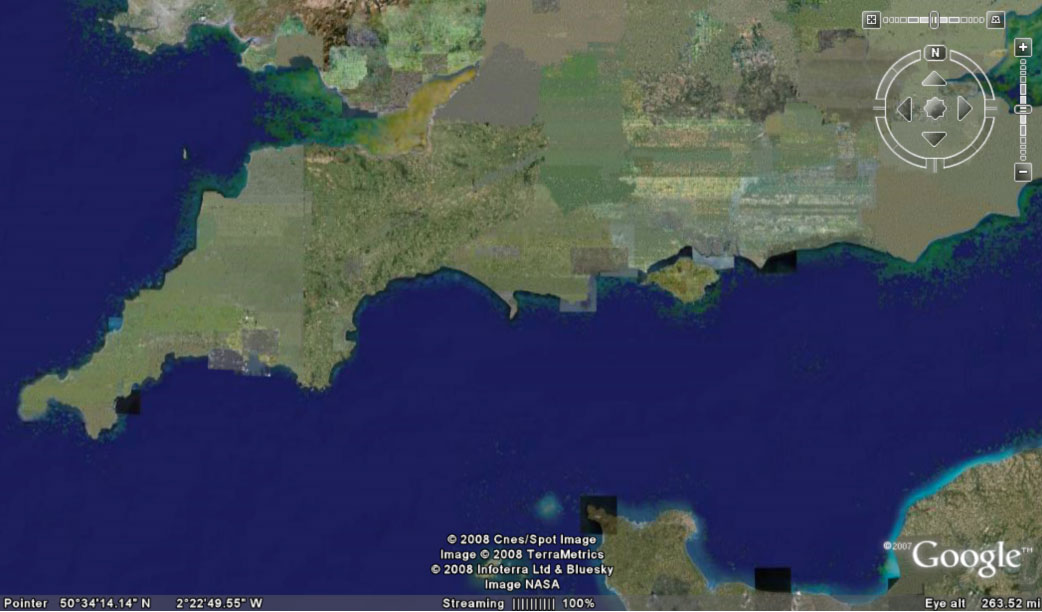Image resolution: width=1042 pixels, height=612 pixels.
Task: Click the Eye alt altitude readout
Action: pyautogui.click(x=982, y=603)
